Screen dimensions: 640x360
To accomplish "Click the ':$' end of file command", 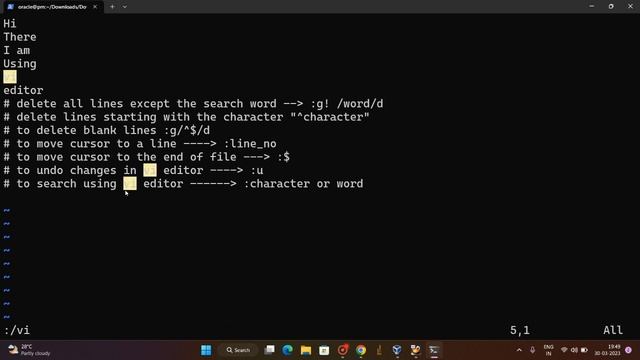I will click(283, 157).
